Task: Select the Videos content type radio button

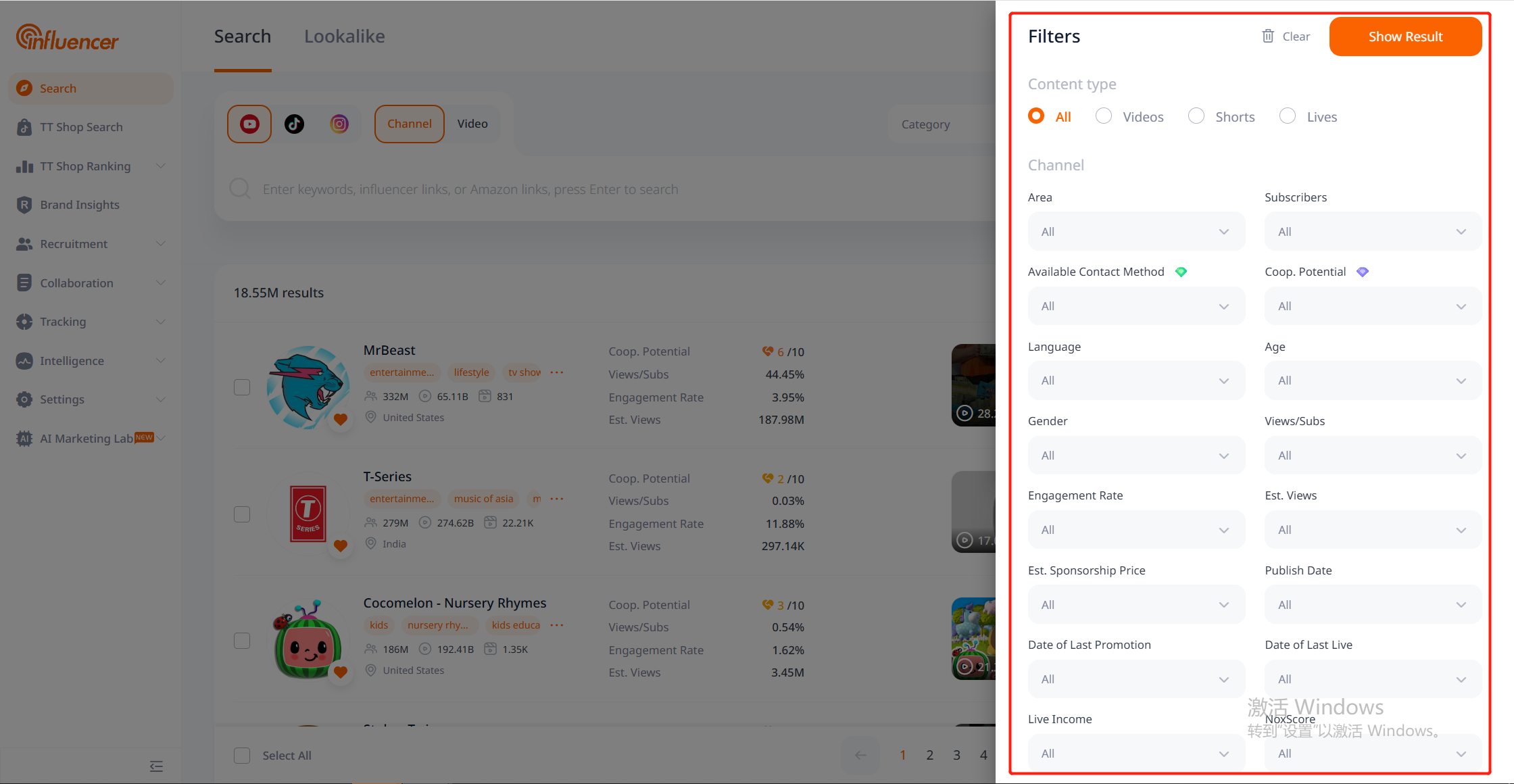Action: [1104, 116]
